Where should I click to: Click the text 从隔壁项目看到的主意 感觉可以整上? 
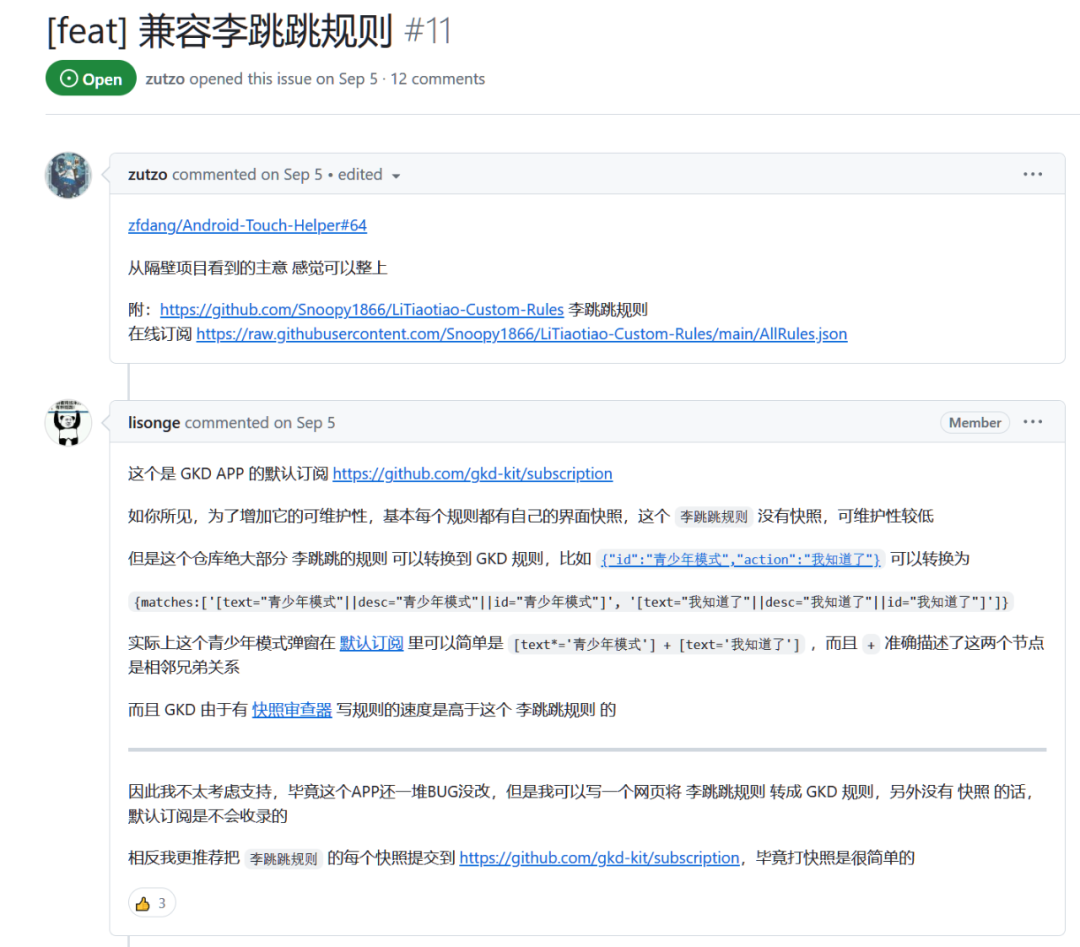click(258, 267)
